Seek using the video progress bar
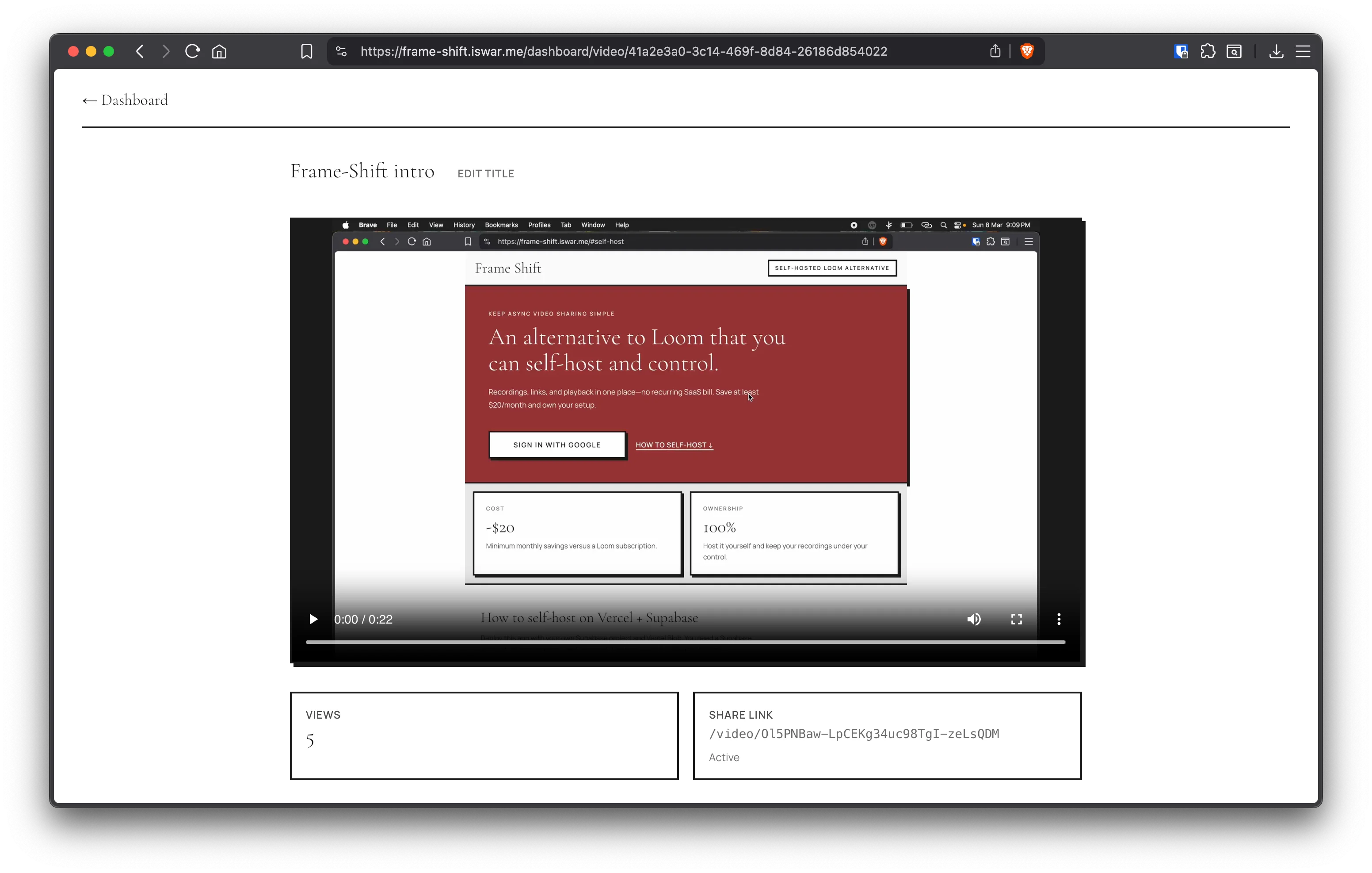The width and height of the screenshot is (1372, 873). pyautogui.click(x=686, y=643)
